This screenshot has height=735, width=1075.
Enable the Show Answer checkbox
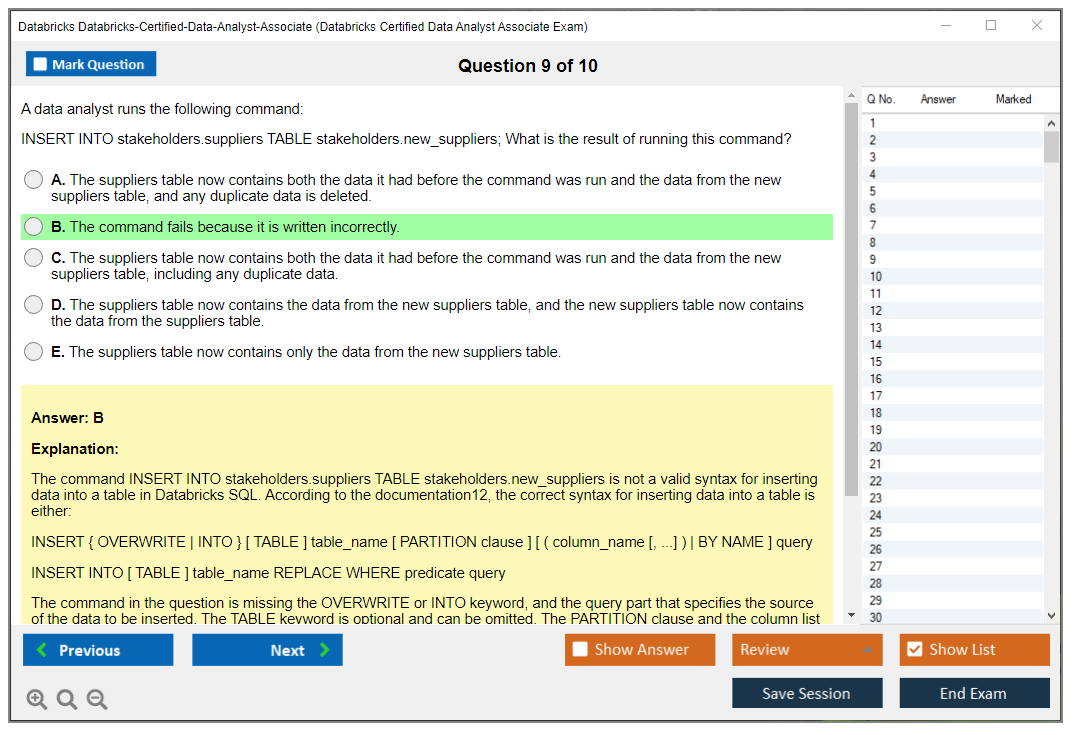(x=578, y=650)
